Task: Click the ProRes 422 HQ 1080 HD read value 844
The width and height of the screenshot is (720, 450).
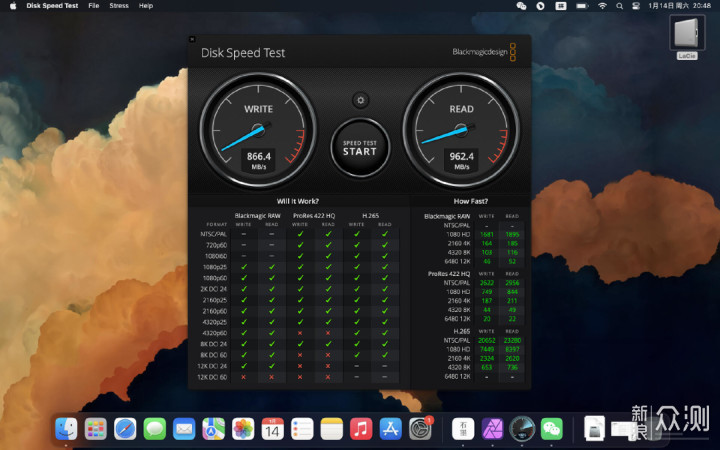Action: [x=512, y=292]
